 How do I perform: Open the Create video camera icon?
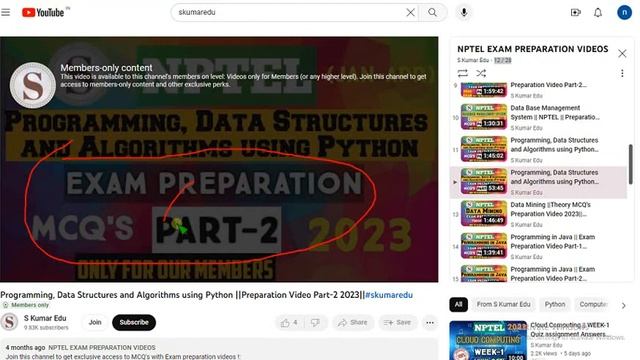pyautogui.click(x=576, y=13)
